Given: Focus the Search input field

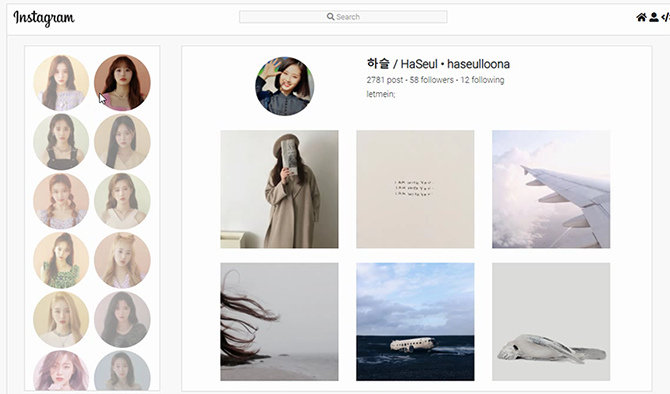Looking at the screenshot, I should tap(343, 17).
